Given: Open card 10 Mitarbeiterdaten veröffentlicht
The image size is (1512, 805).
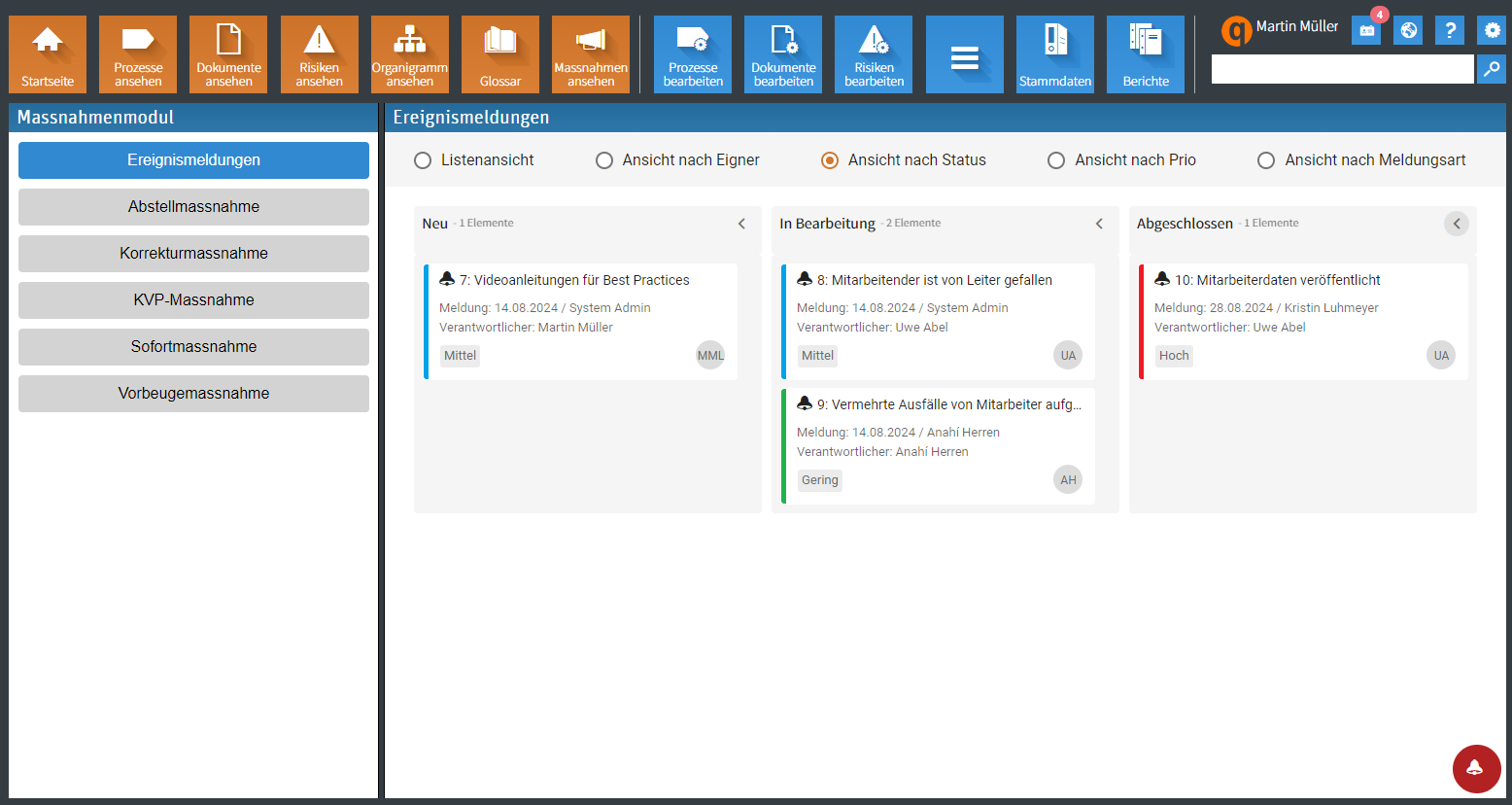Looking at the screenshot, I should [x=1304, y=322].
